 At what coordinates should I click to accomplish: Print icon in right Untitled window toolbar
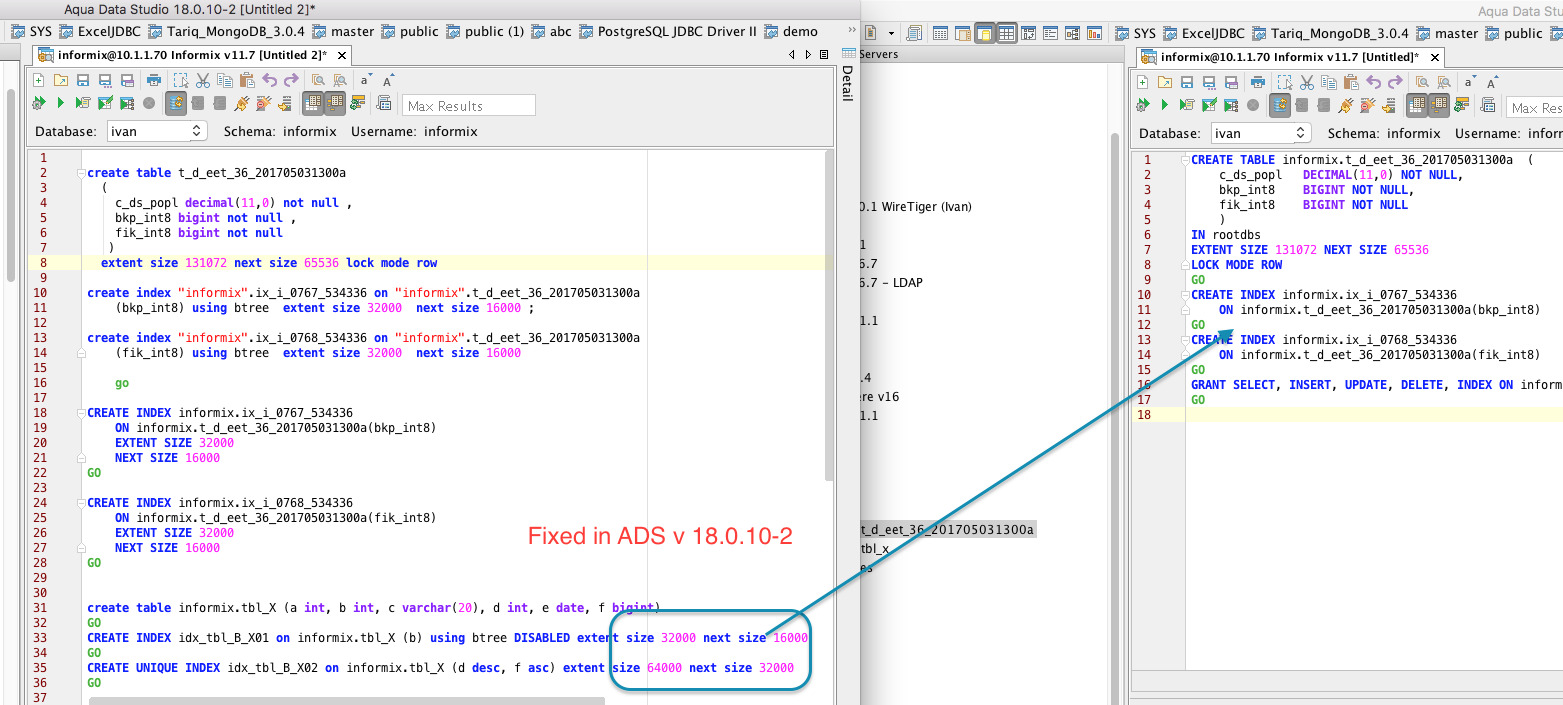(x=1258, y=82)
